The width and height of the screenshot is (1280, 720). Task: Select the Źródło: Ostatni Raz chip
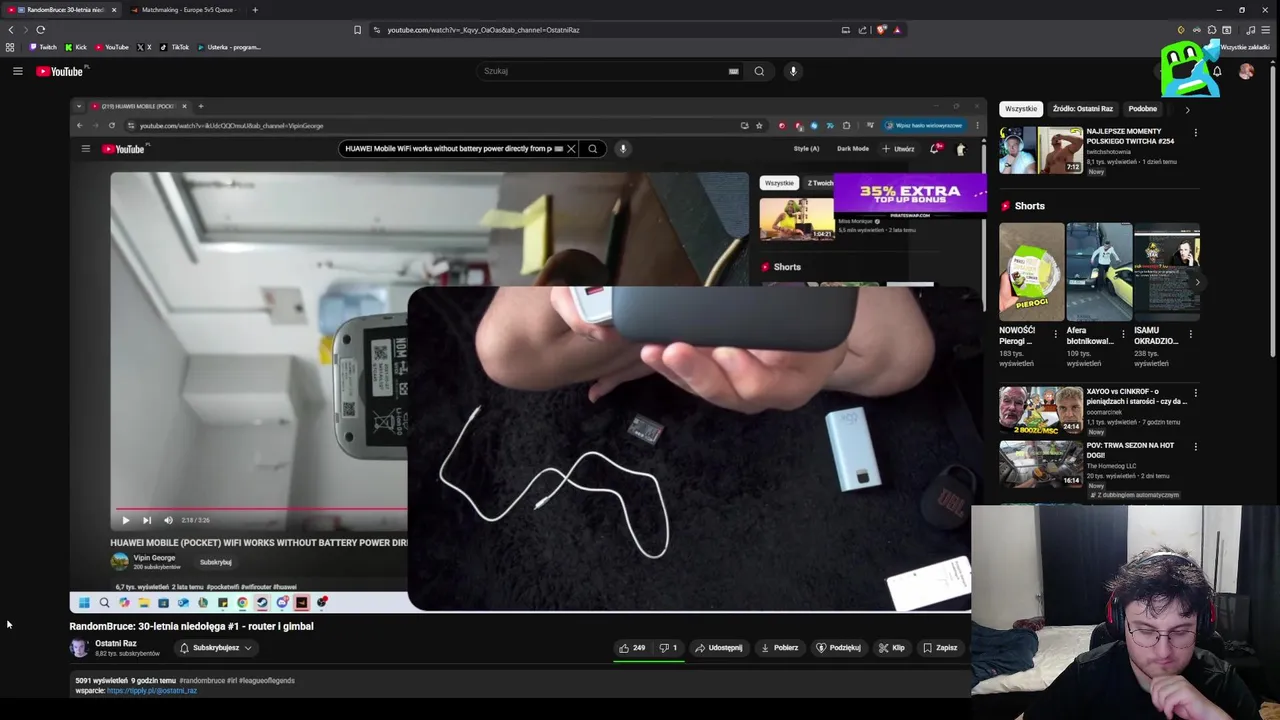[1083, 109]
